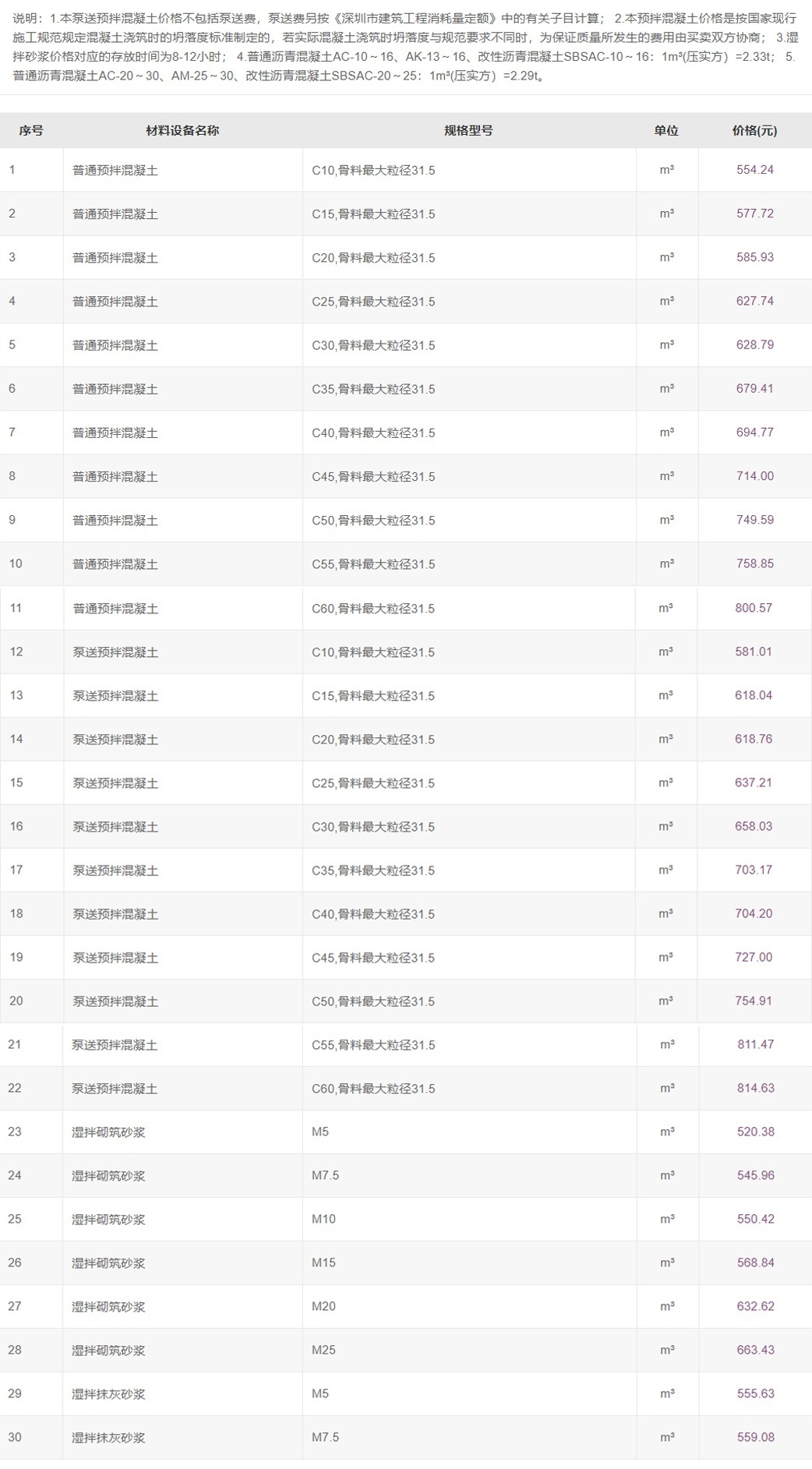Image resolution: width=812 pixels, height=1469 pixels.
Task: Click the M20 specification cell
Action: click(x=323, y=1306)
